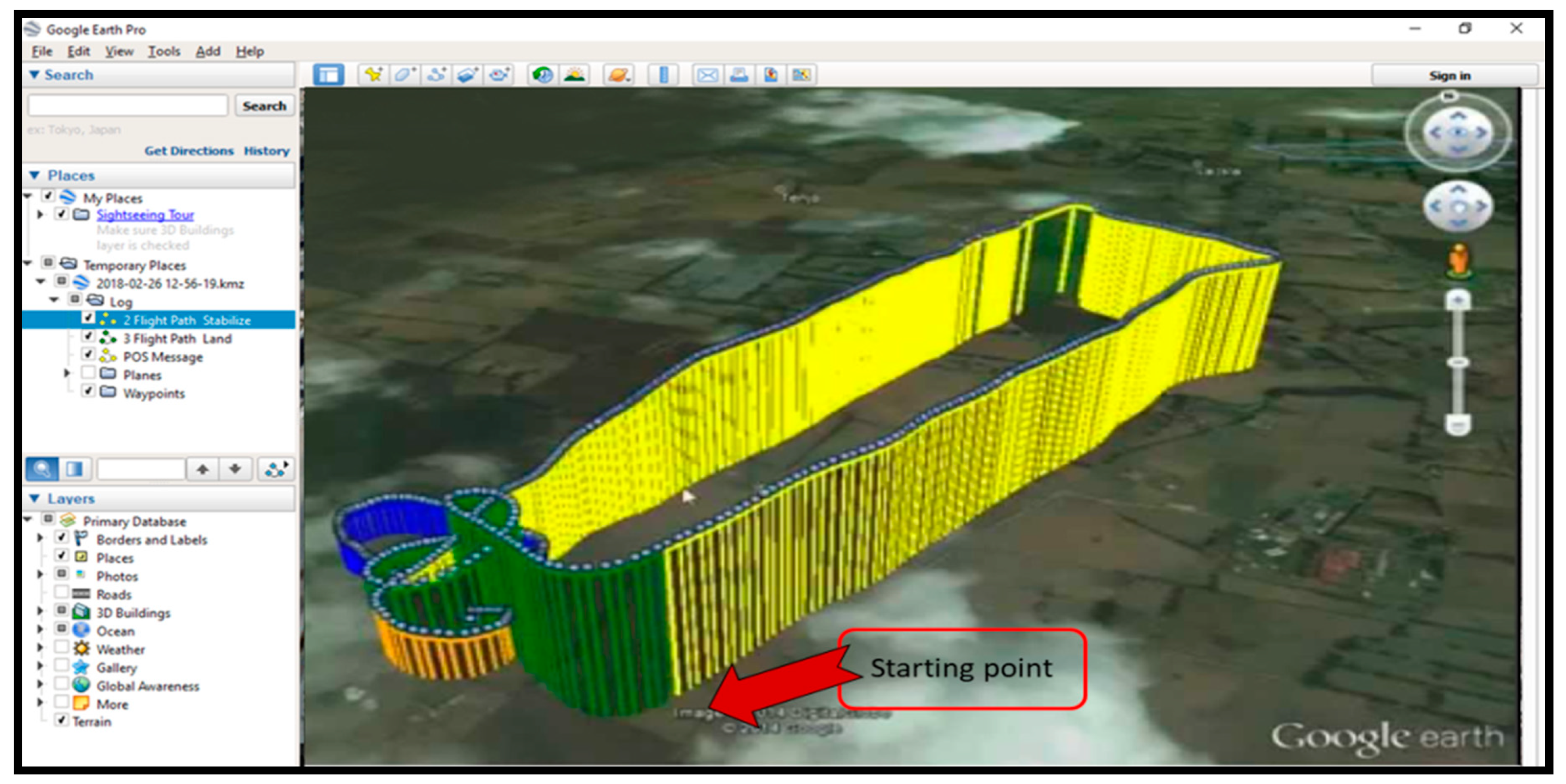Uncheck the 3 Flight Path Land checkbox
Viewport: 1566px width, 784px height.
(88, 336)
